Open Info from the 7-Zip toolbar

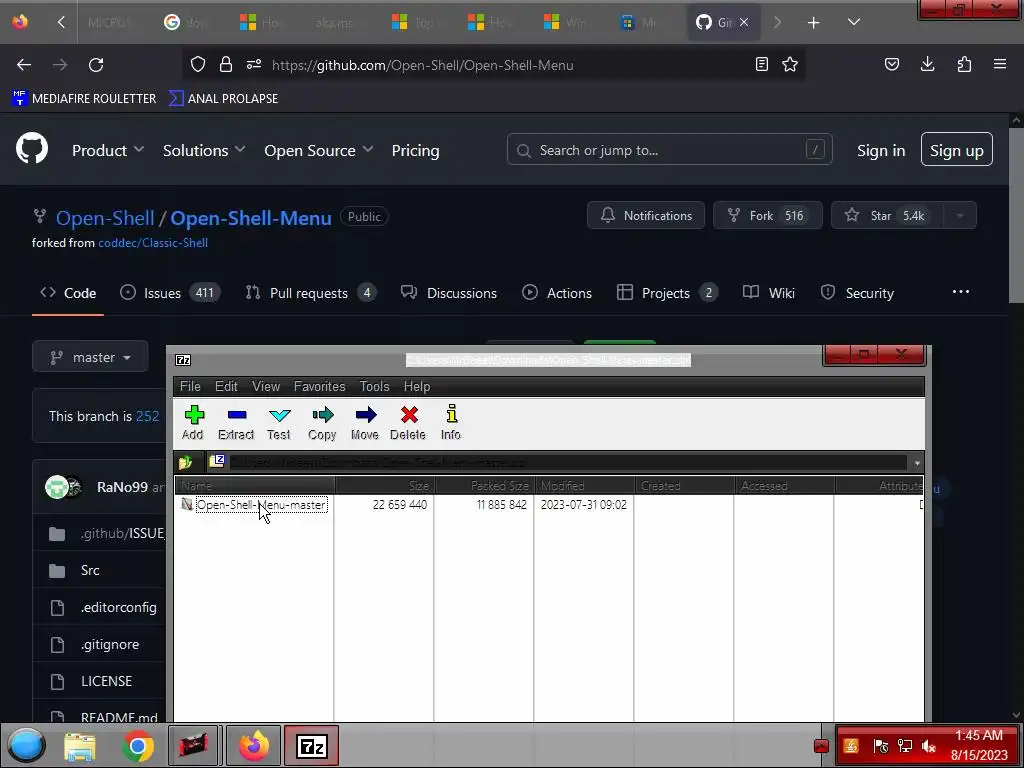point(451,423)
